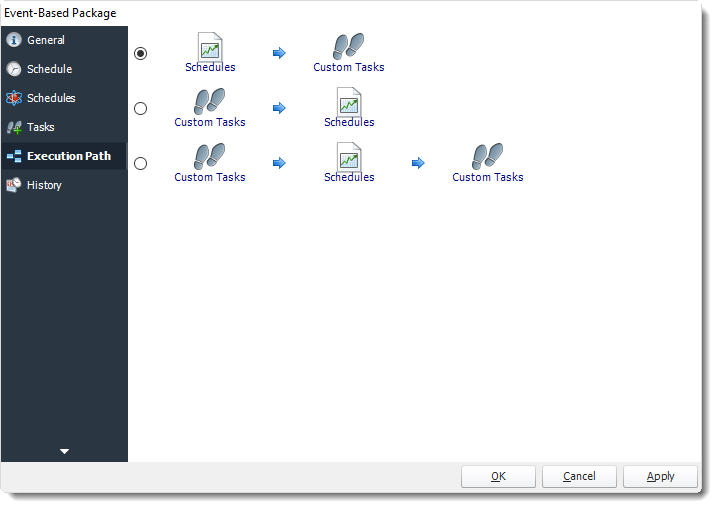717x508 pixels.
Task: Click the last Custom Tasks footprints icon in the third row
Action: point(487,156)
